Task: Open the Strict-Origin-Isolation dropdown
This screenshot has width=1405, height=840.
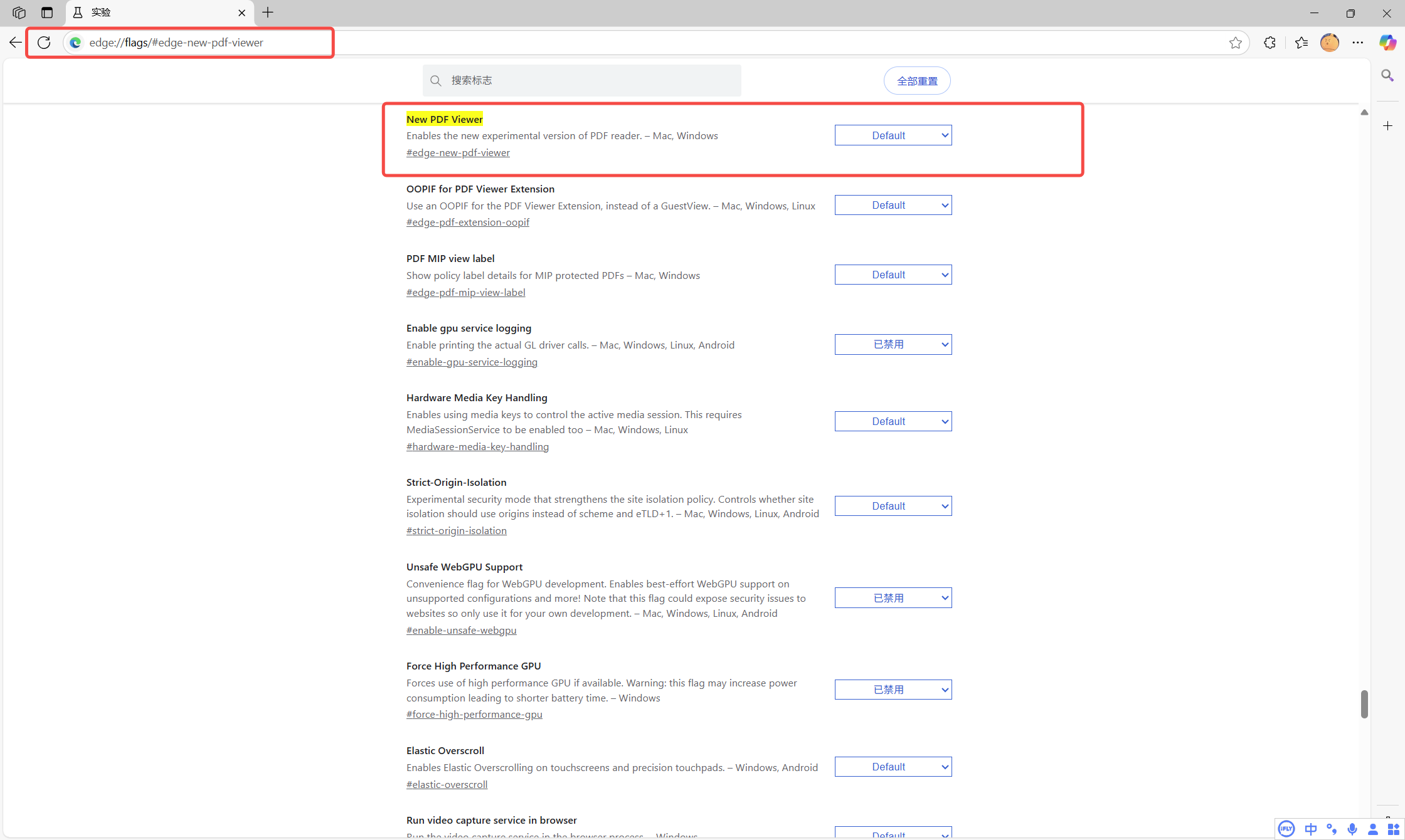Action: (893, 506)
